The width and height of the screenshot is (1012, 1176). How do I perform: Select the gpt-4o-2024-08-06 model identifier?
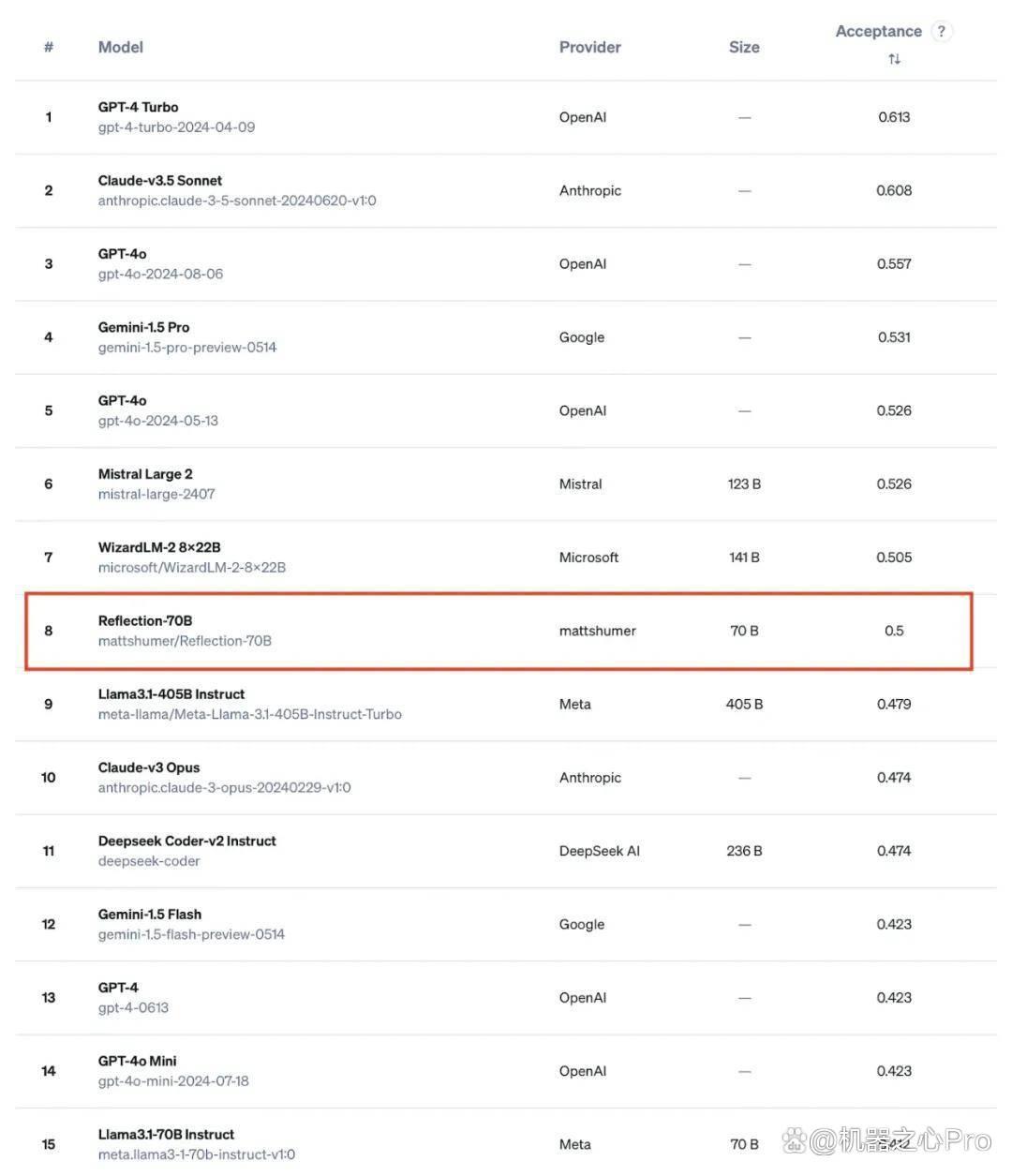click(x=160, y=274)
